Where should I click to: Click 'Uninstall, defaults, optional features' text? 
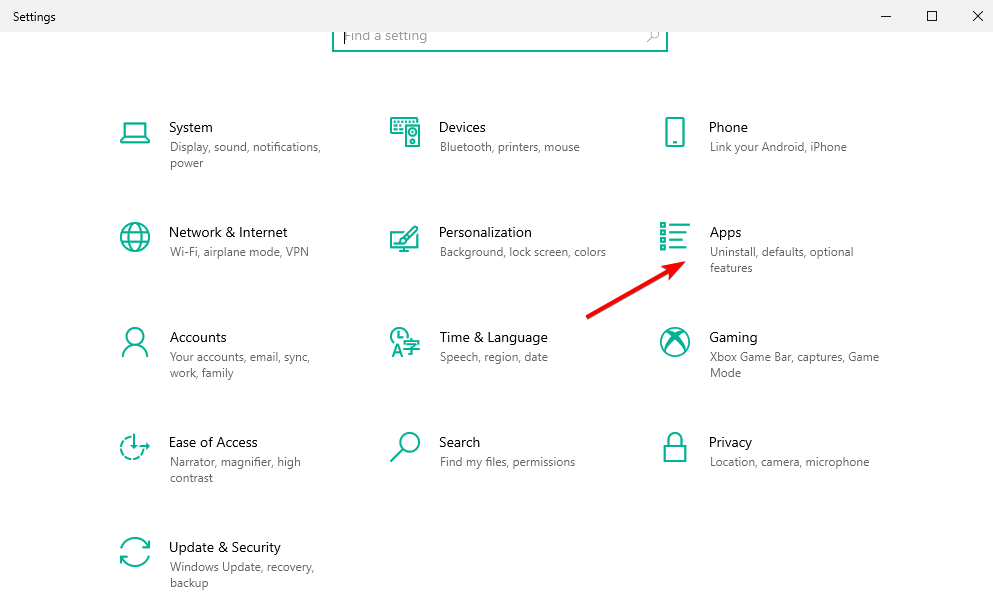click(781, 260)
